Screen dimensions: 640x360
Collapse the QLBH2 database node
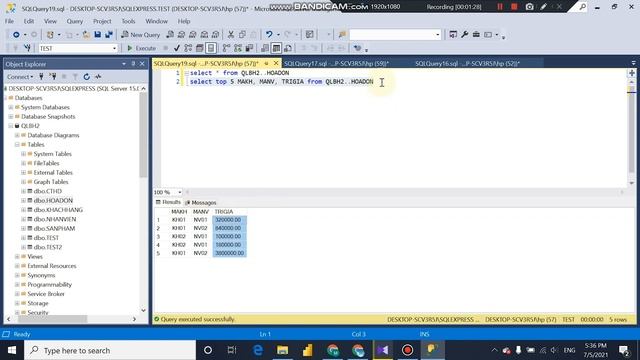coord(11,126)
